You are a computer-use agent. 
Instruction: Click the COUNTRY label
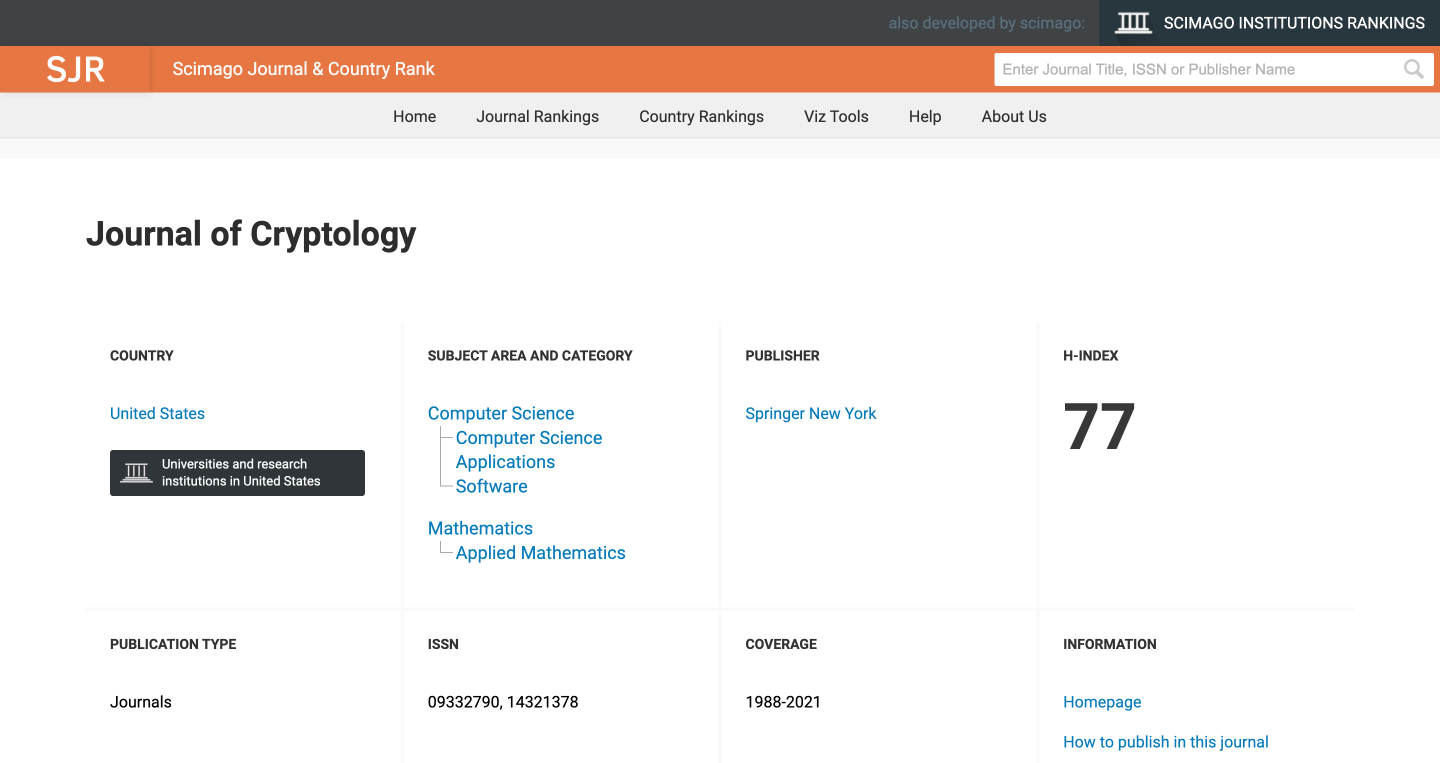click(142, 355)
